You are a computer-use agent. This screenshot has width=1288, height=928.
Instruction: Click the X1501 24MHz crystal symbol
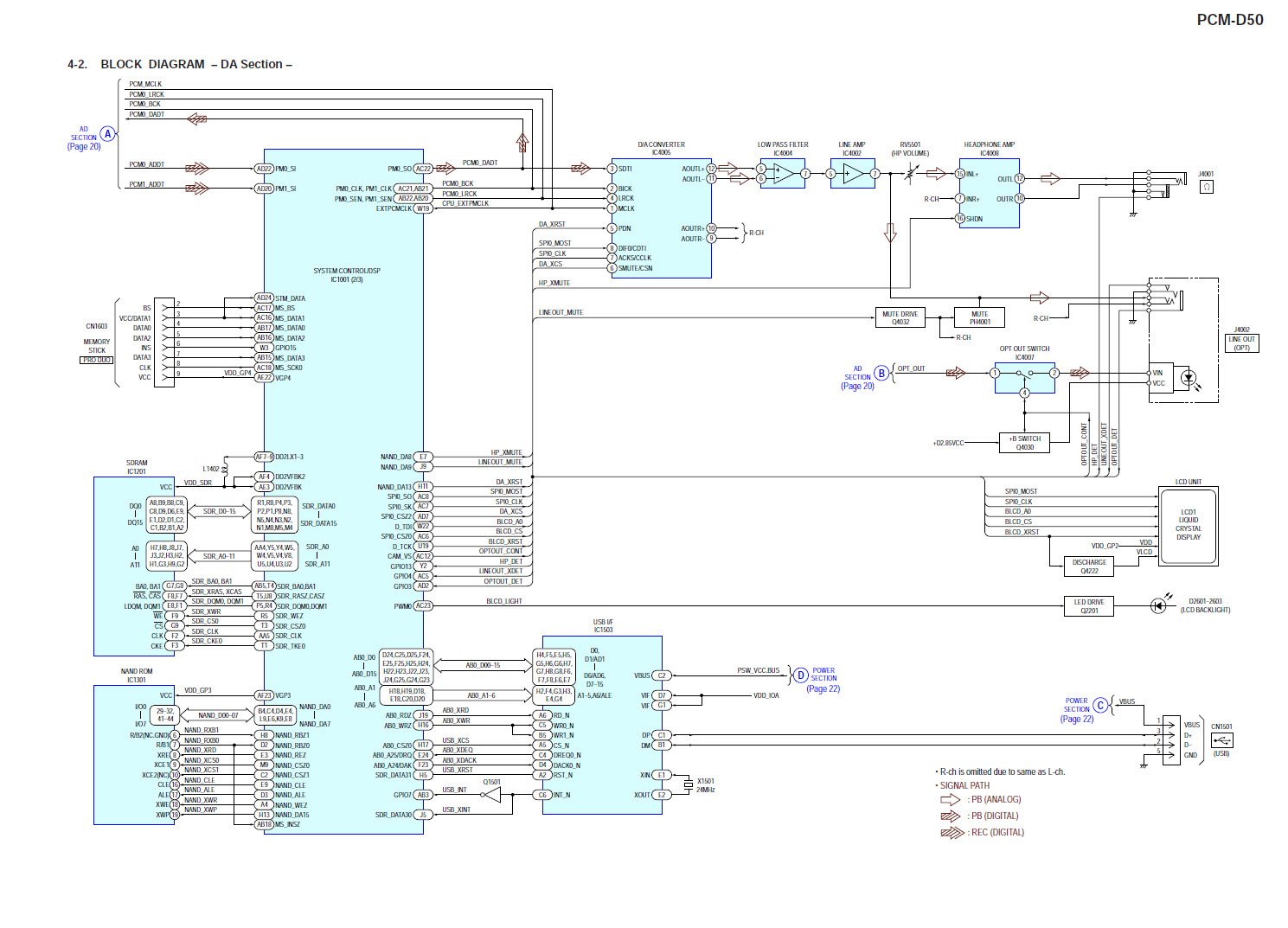[689, 785]
